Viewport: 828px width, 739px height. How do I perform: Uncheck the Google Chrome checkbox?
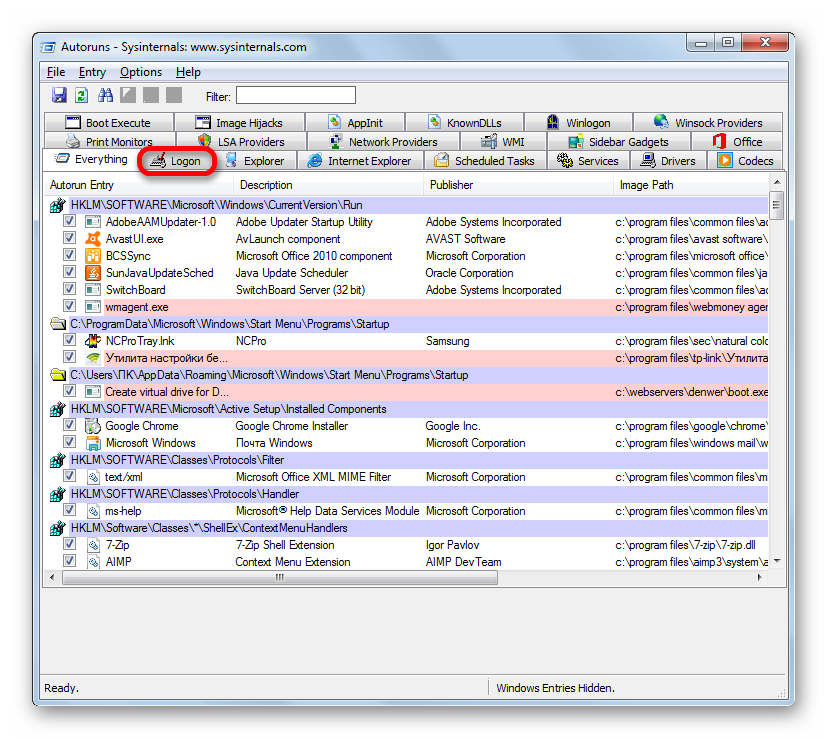[x=69, y=425]
